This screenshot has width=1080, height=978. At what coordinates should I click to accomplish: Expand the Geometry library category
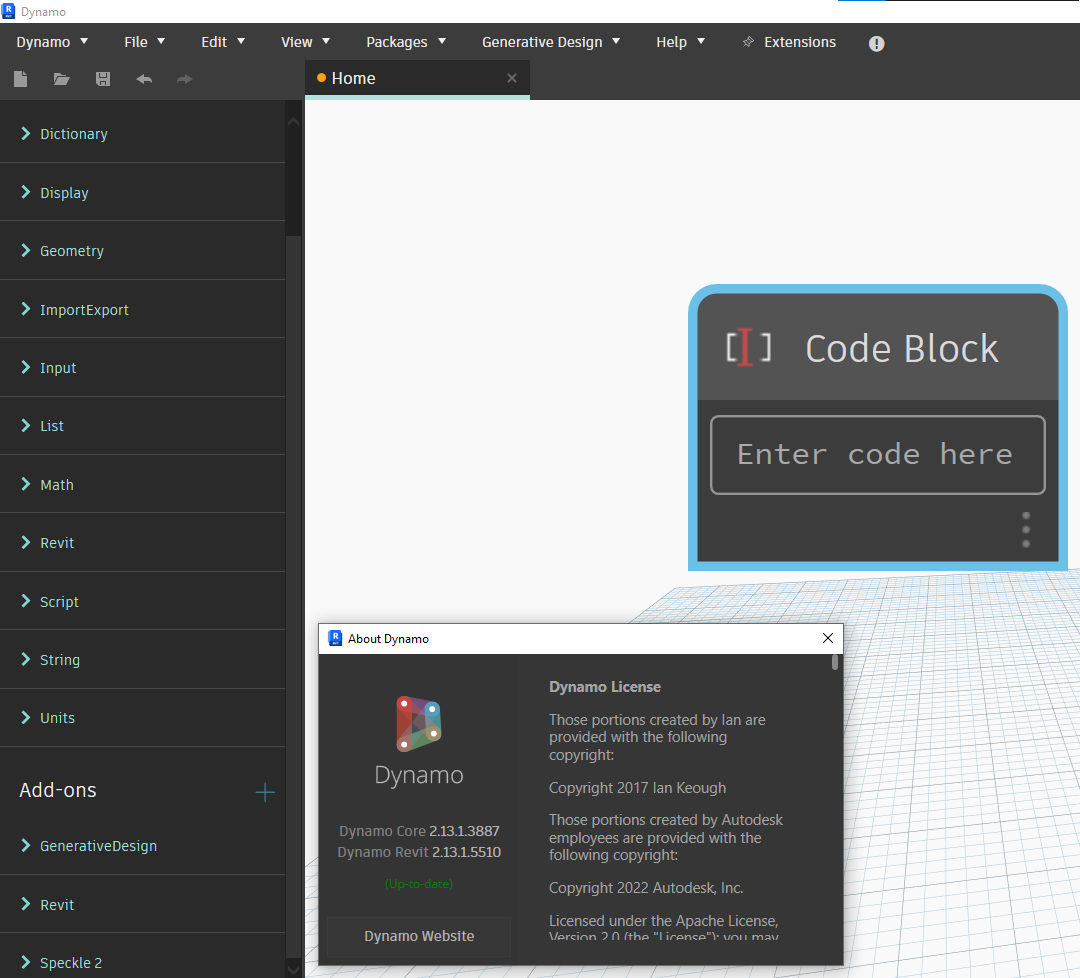click(143, 251)
